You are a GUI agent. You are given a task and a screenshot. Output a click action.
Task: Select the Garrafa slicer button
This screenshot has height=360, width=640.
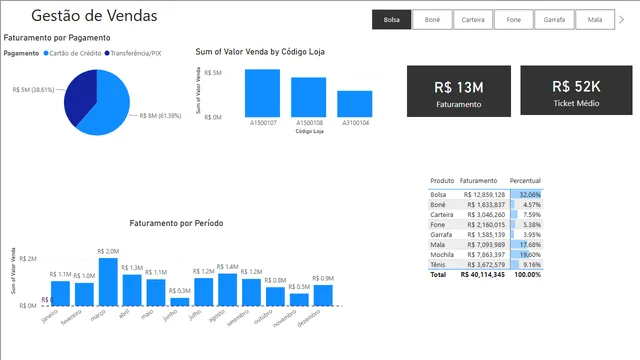554,20
